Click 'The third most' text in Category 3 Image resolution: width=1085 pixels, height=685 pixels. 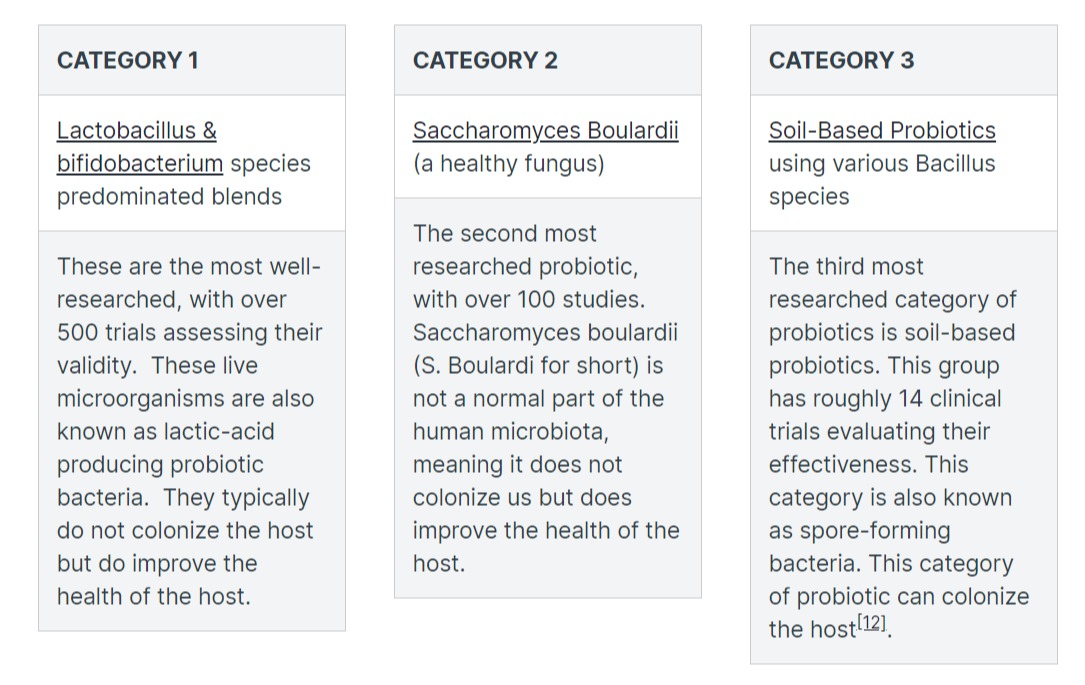pyautogui.click(x=846, y=266)
